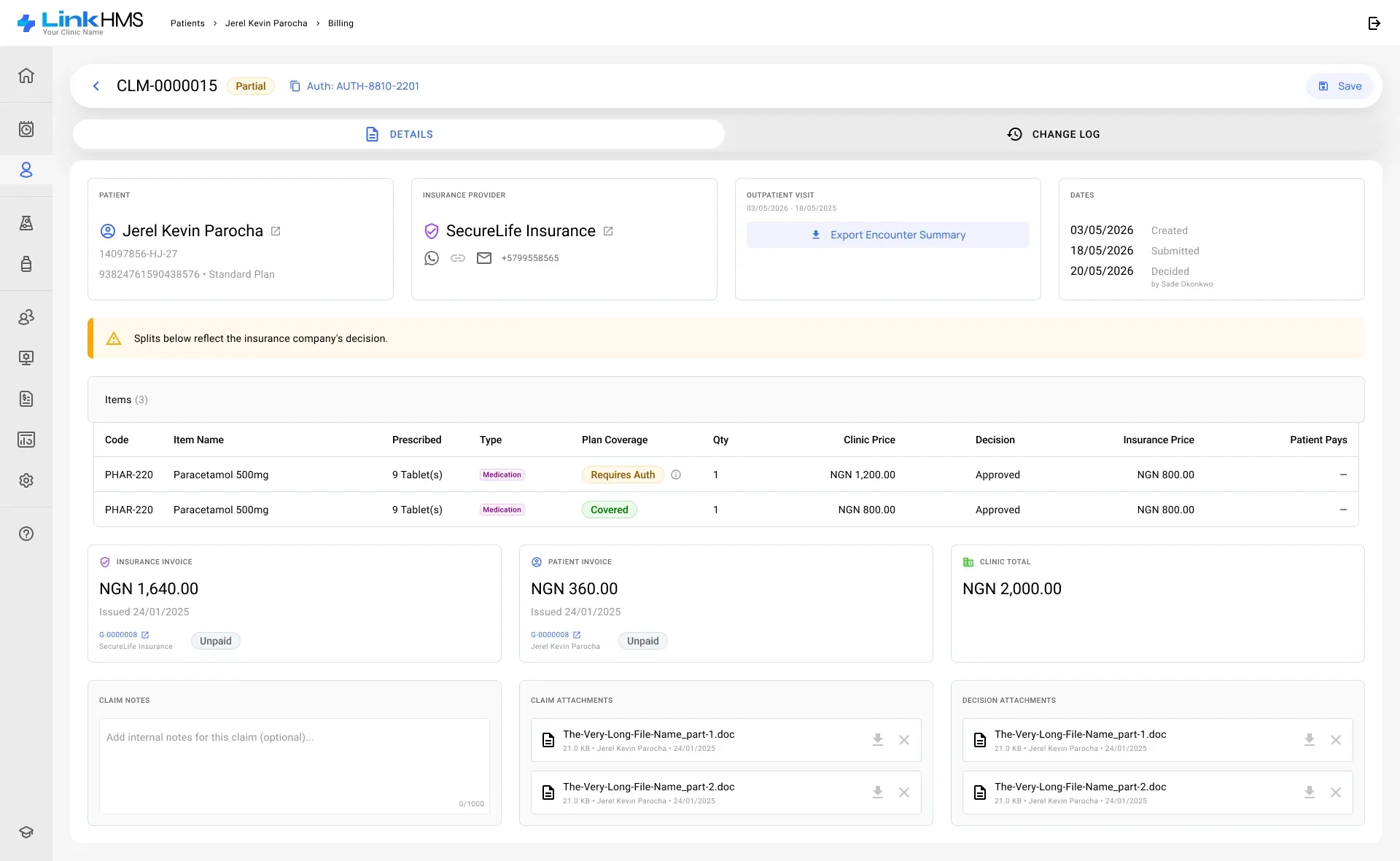
Task: Click the Save button
Action: pyautogui.click(x=1339, y=86)
